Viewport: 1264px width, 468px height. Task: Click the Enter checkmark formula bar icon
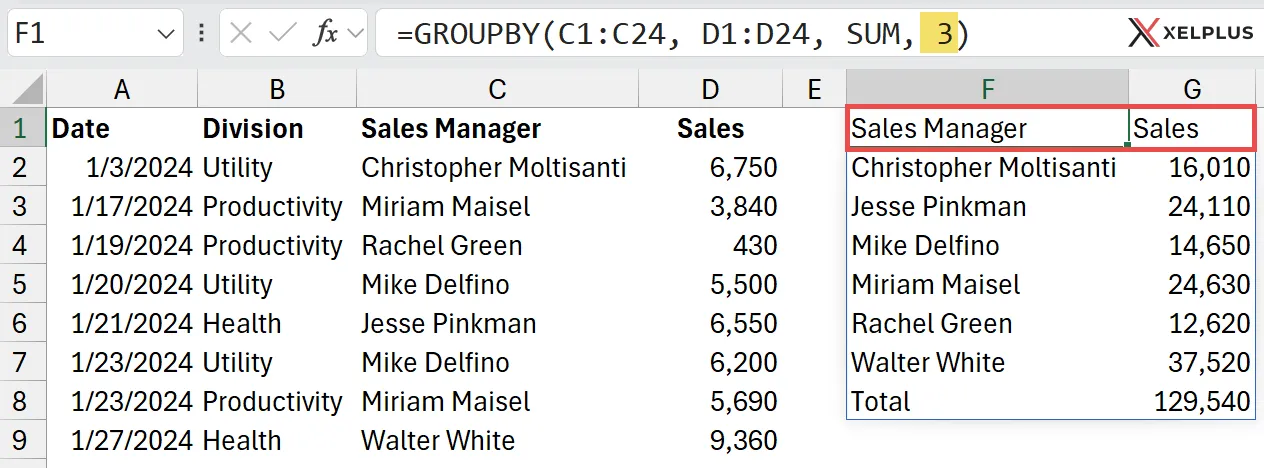pyautogui.click(x=283, y=33)
